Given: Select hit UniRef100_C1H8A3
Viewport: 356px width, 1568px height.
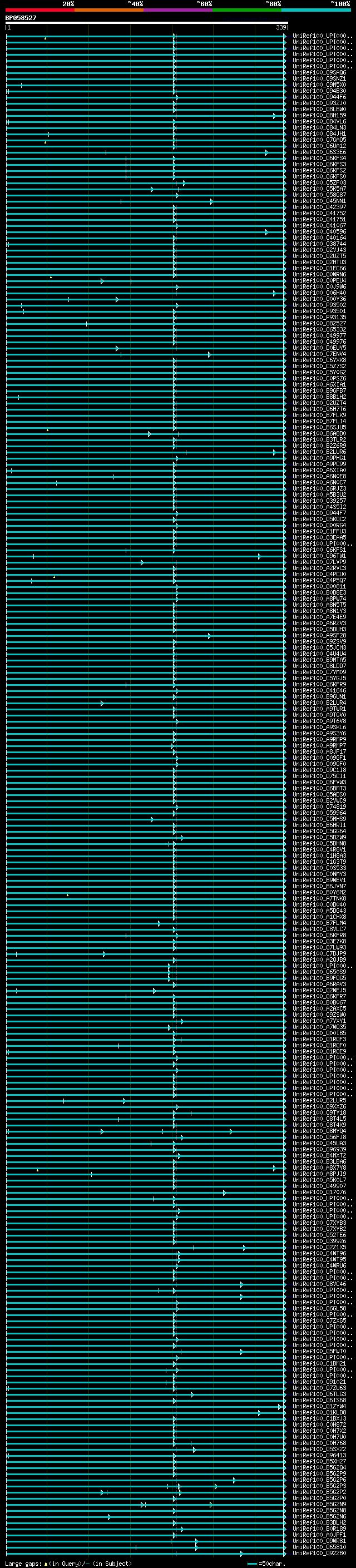Looking at the screenshot, I should click(319, 855).
